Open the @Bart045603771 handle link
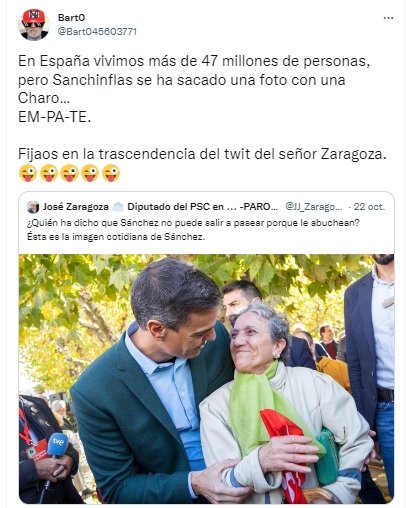 click(x=97, y=32)
